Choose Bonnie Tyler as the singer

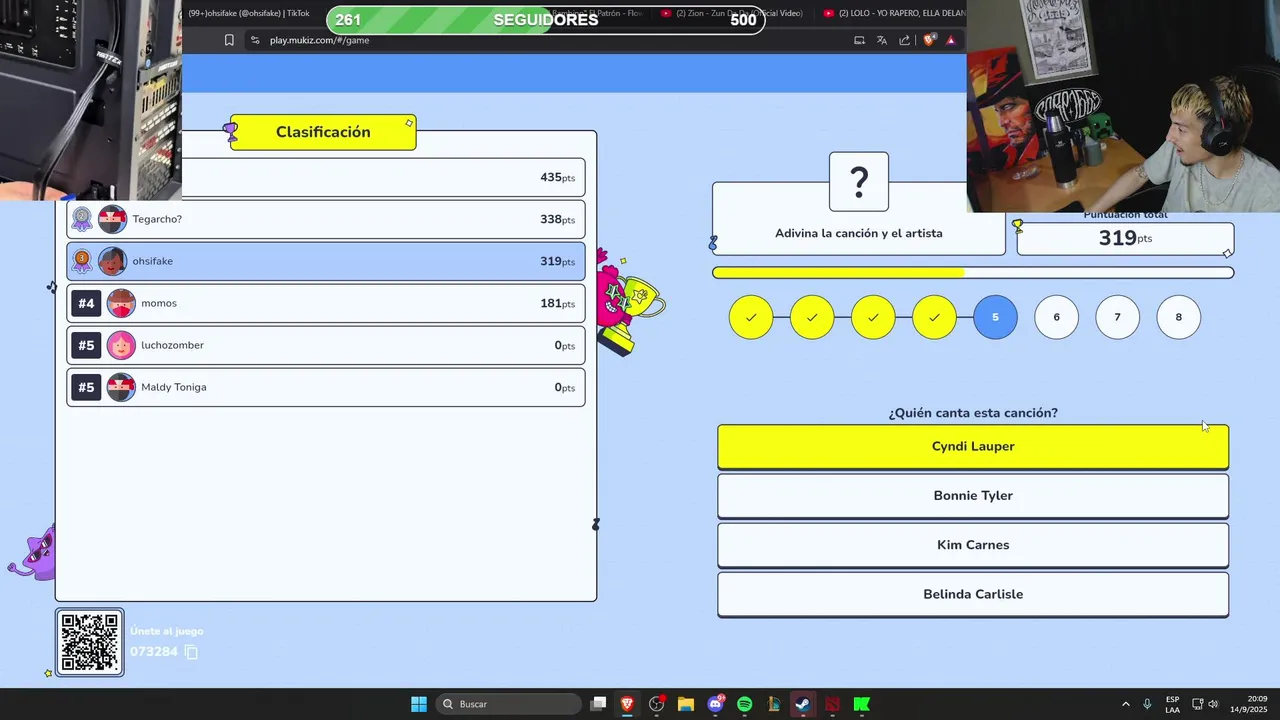972,495
